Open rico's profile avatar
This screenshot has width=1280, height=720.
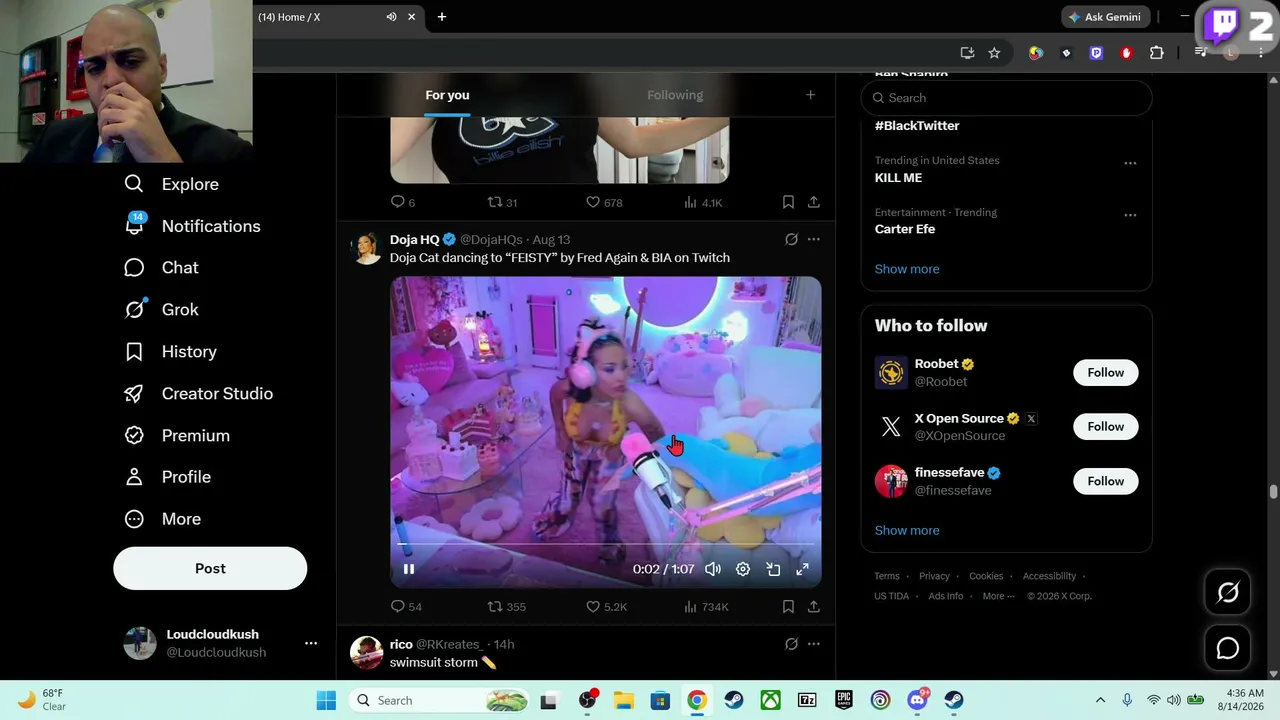pos(367,653)
